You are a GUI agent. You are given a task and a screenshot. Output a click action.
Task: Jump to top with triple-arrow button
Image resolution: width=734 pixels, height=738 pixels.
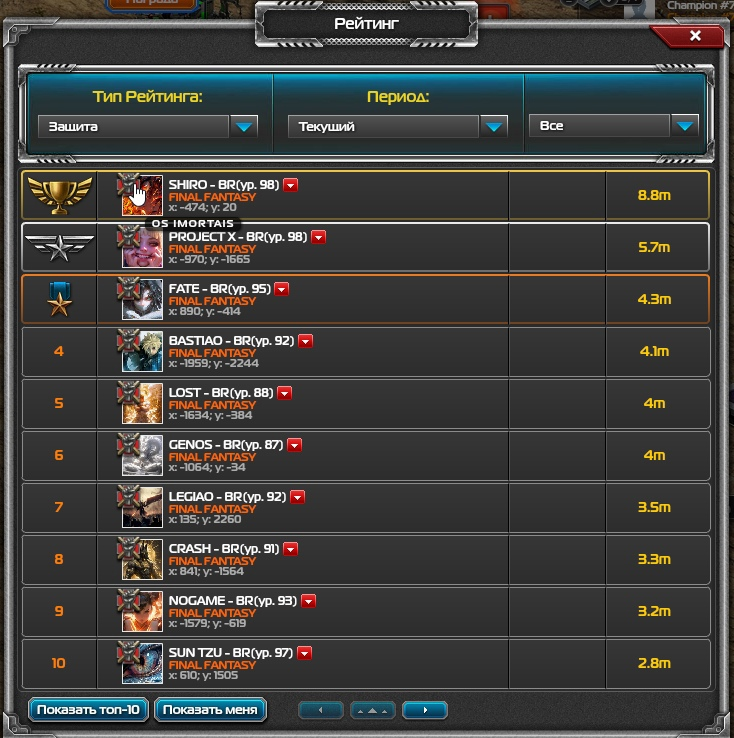[373, 710]
